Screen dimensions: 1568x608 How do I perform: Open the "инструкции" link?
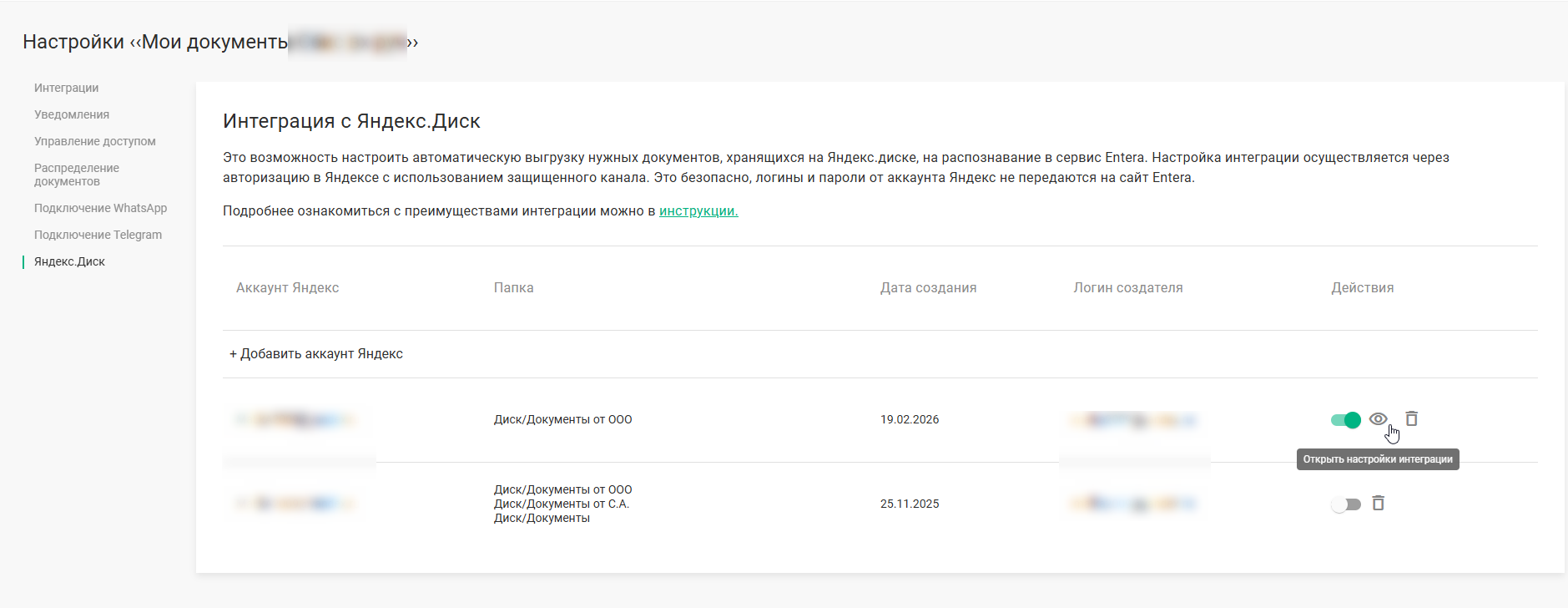(x=698, y=211)
